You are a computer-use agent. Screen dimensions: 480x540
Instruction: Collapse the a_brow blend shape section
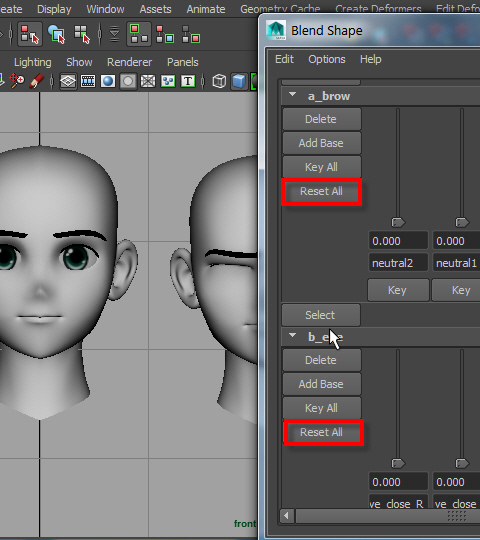click(x=293, y=94)
